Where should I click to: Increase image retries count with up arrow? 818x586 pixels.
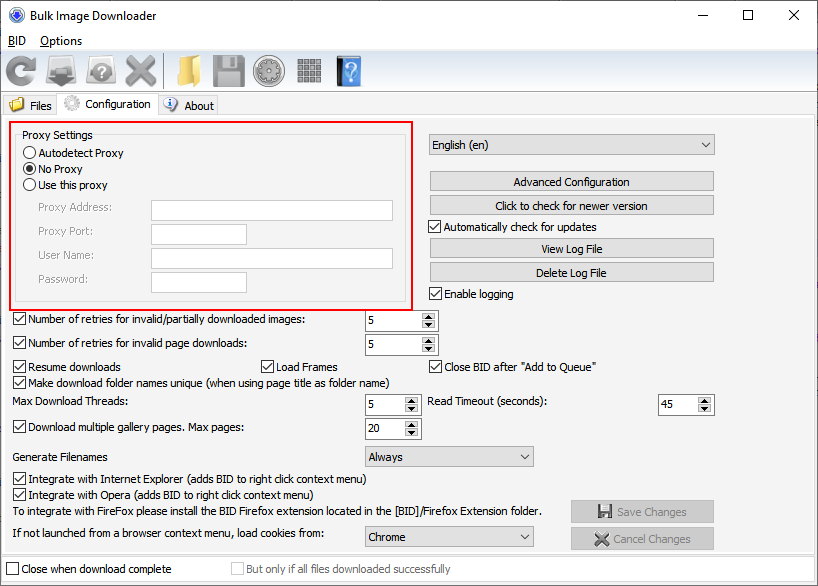pos(428,317)
